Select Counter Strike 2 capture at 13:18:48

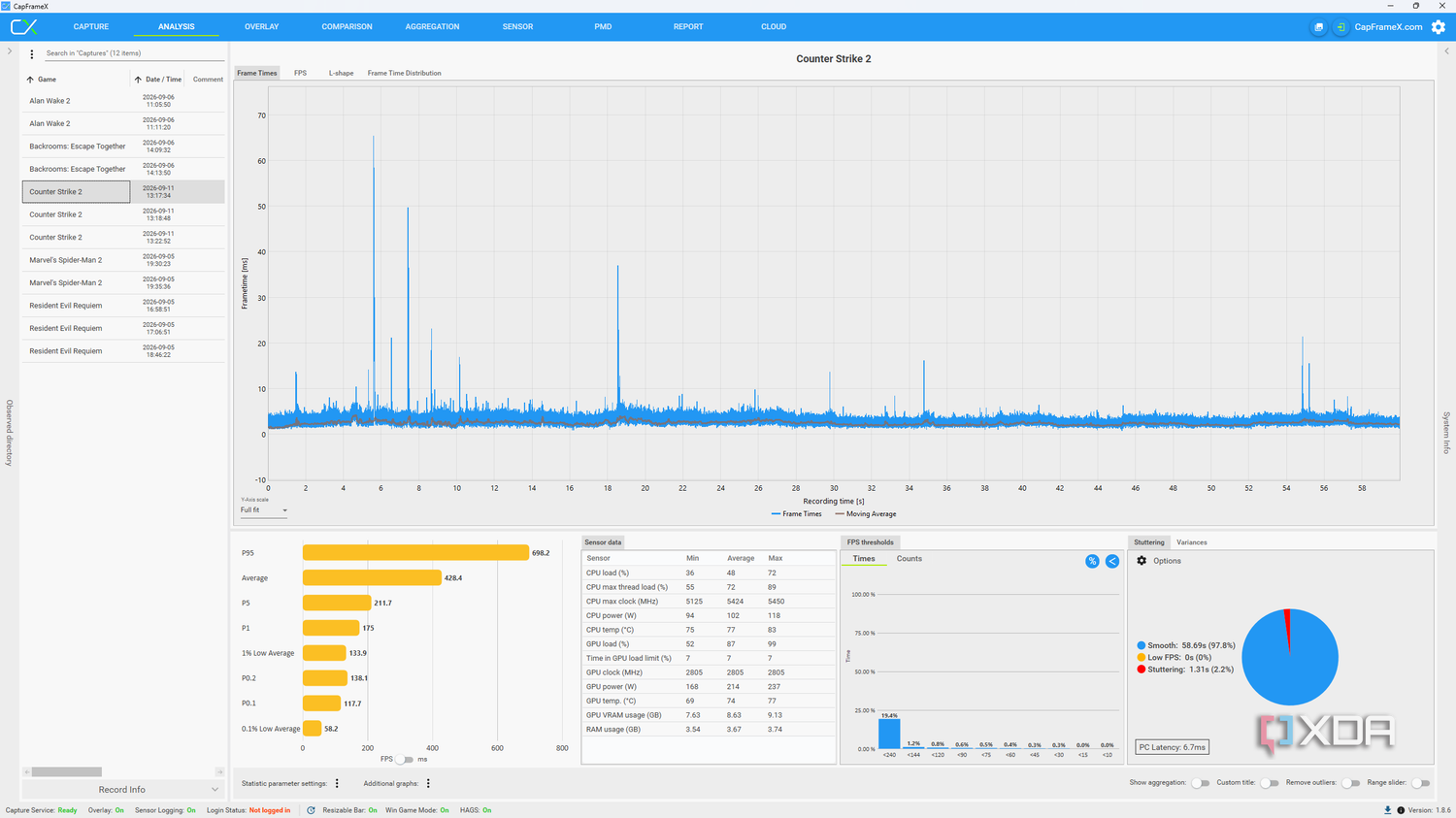pyautogui.click(x=123, y=214)
